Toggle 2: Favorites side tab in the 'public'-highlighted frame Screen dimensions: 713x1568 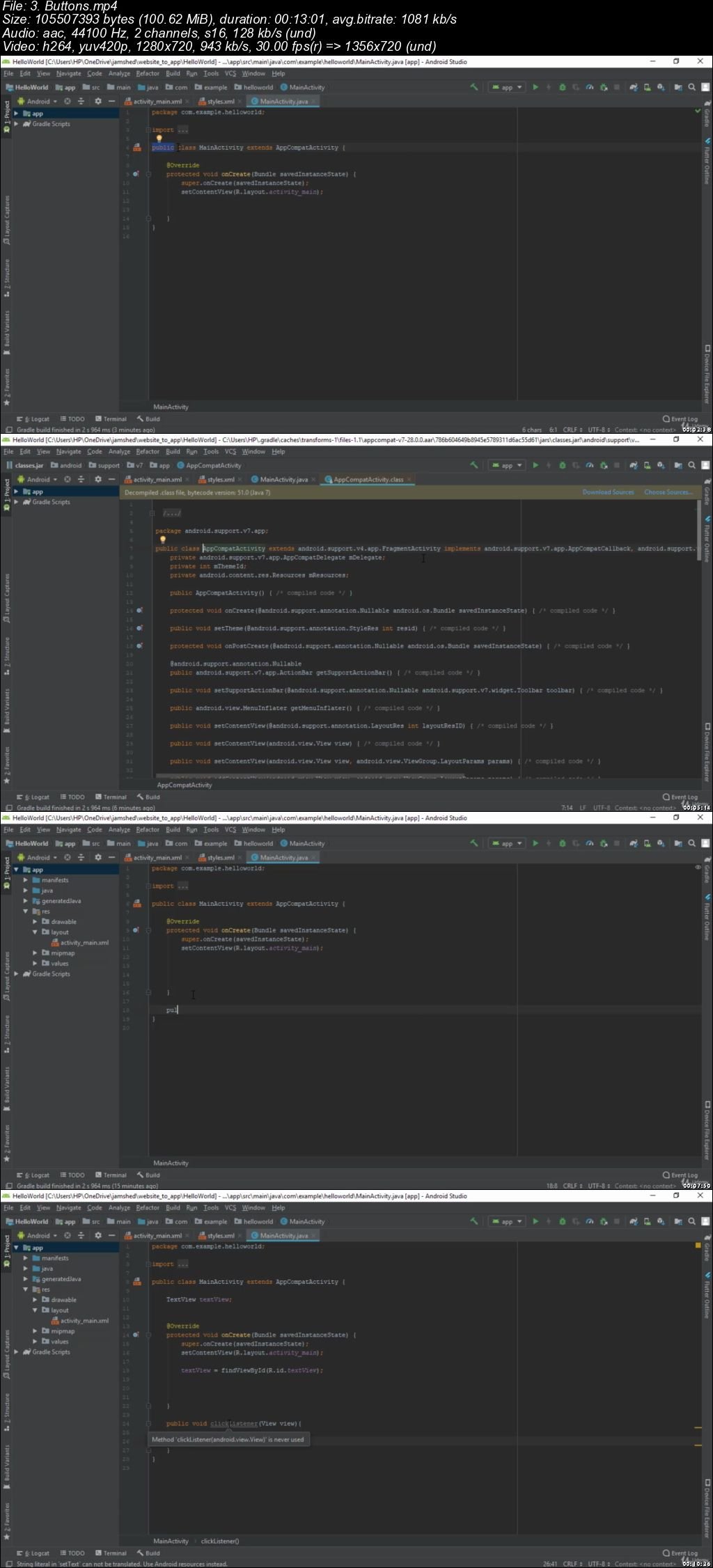click(x=7, y=387)
